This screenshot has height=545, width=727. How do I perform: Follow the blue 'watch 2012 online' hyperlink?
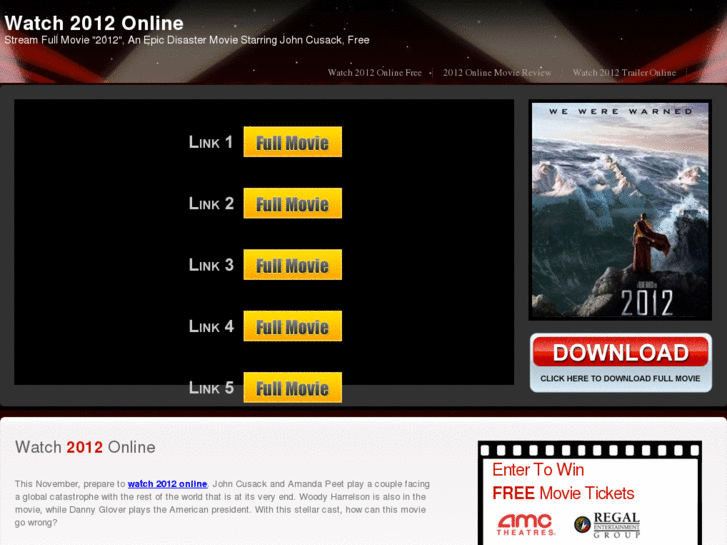[167, 484]
